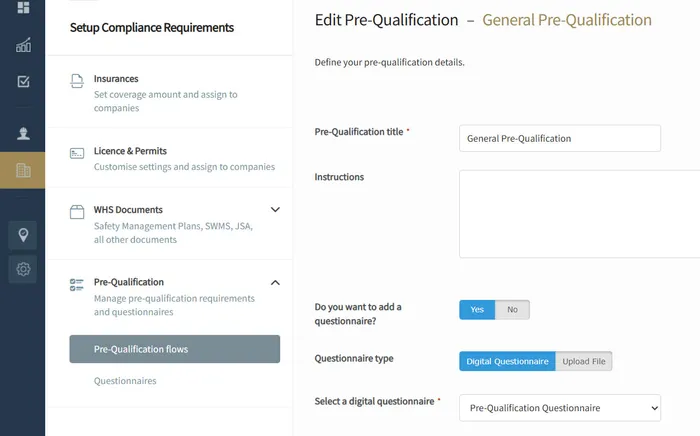
Task: Collapse the Pre-Qualification section chevron
Action: [x=275, y=283]
